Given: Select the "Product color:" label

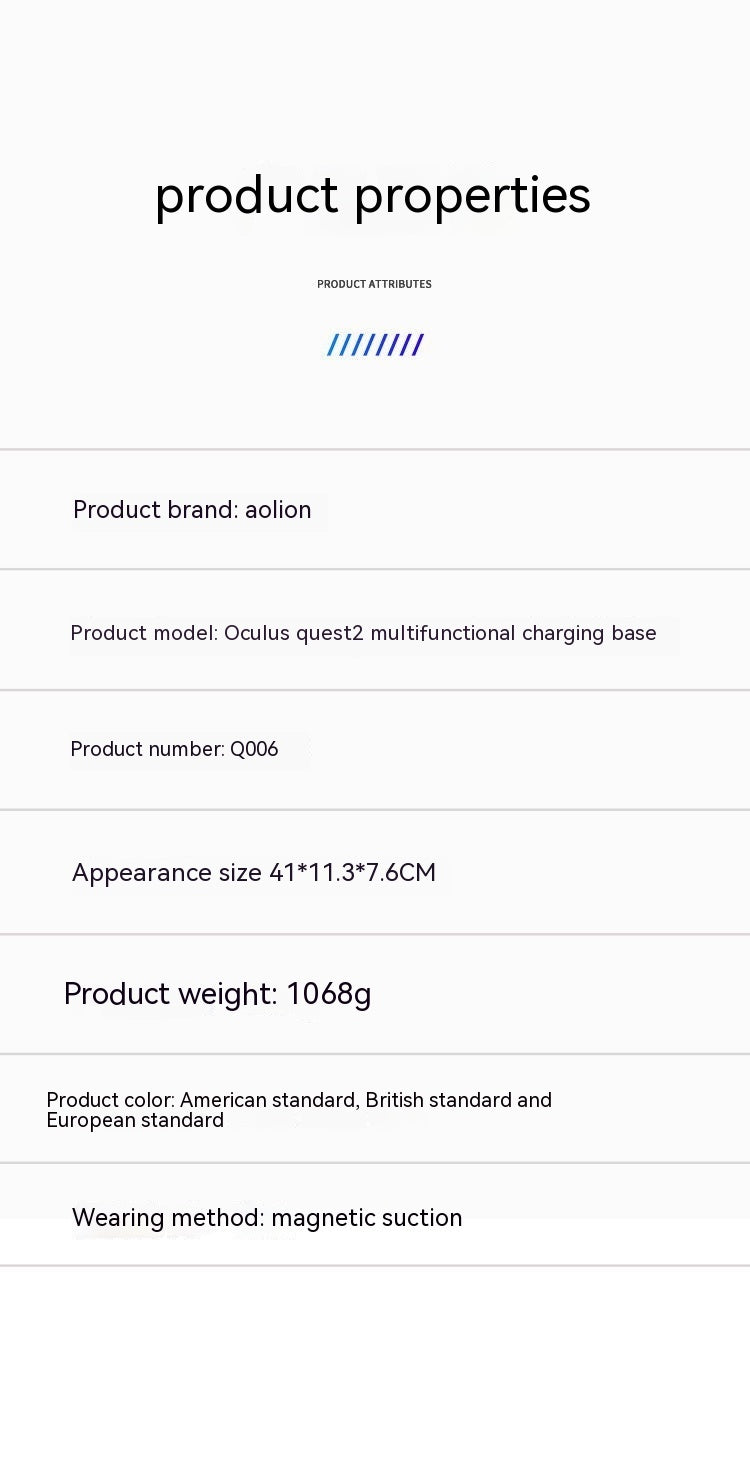Looking at the screenshot, I should tap(110, 1100).
